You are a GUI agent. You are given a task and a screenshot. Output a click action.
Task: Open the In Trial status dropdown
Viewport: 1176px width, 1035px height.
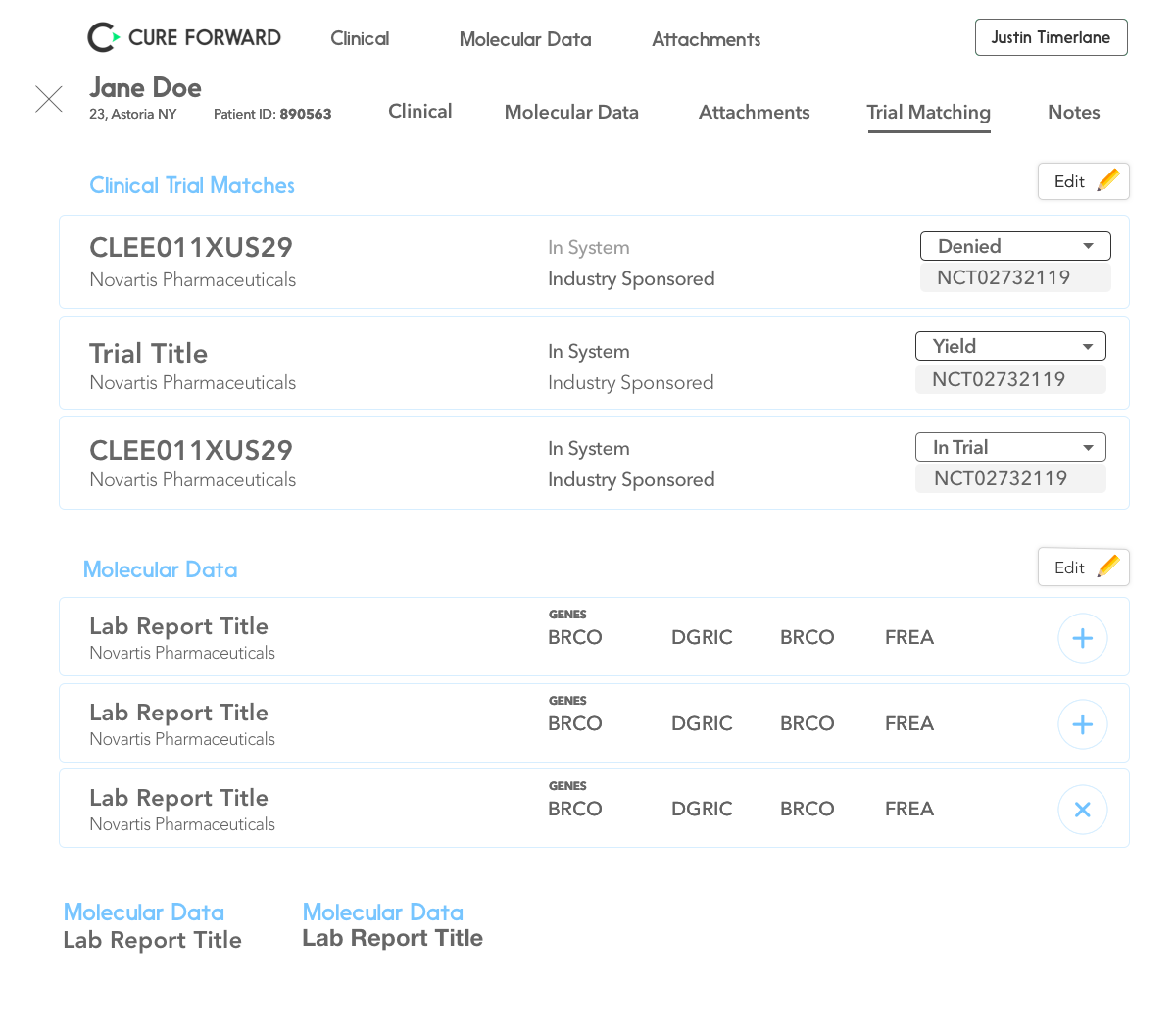(1010, 447)
